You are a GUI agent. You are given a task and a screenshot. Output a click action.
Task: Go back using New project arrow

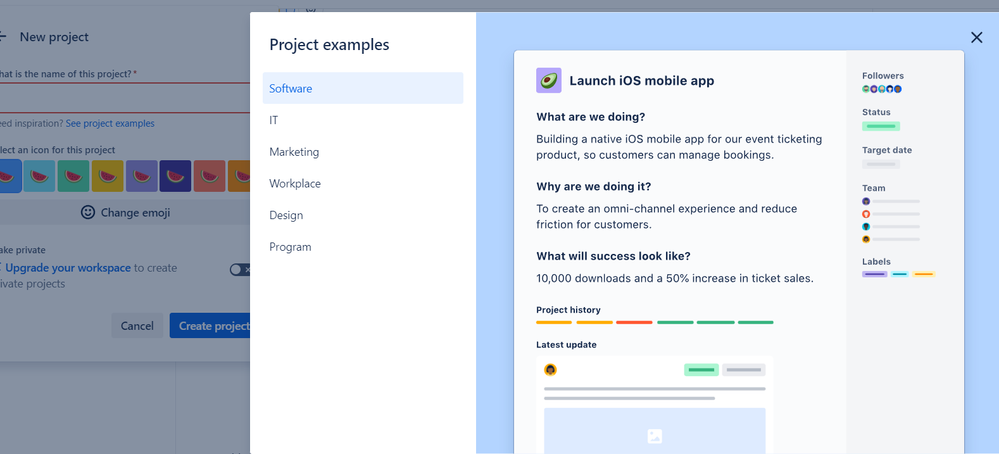[x=3, y=37]
